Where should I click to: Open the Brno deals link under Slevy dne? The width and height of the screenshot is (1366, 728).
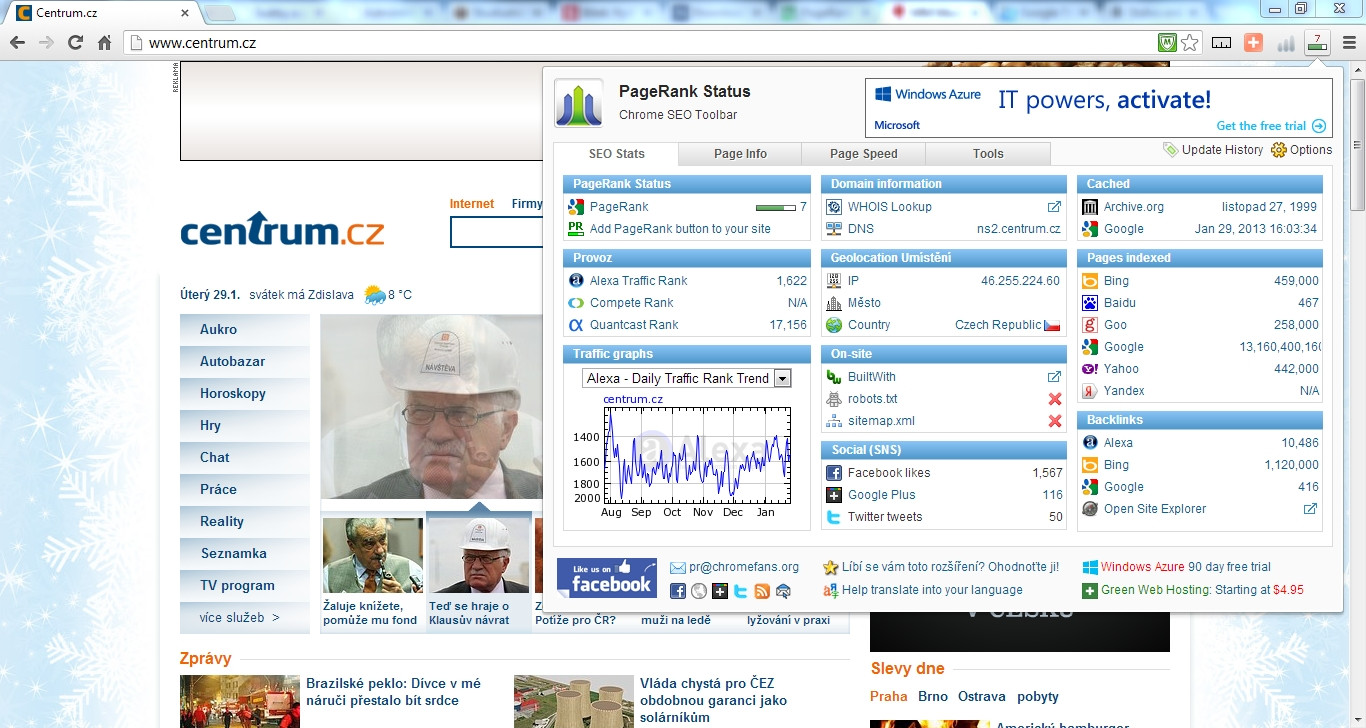tap(933, 696)
